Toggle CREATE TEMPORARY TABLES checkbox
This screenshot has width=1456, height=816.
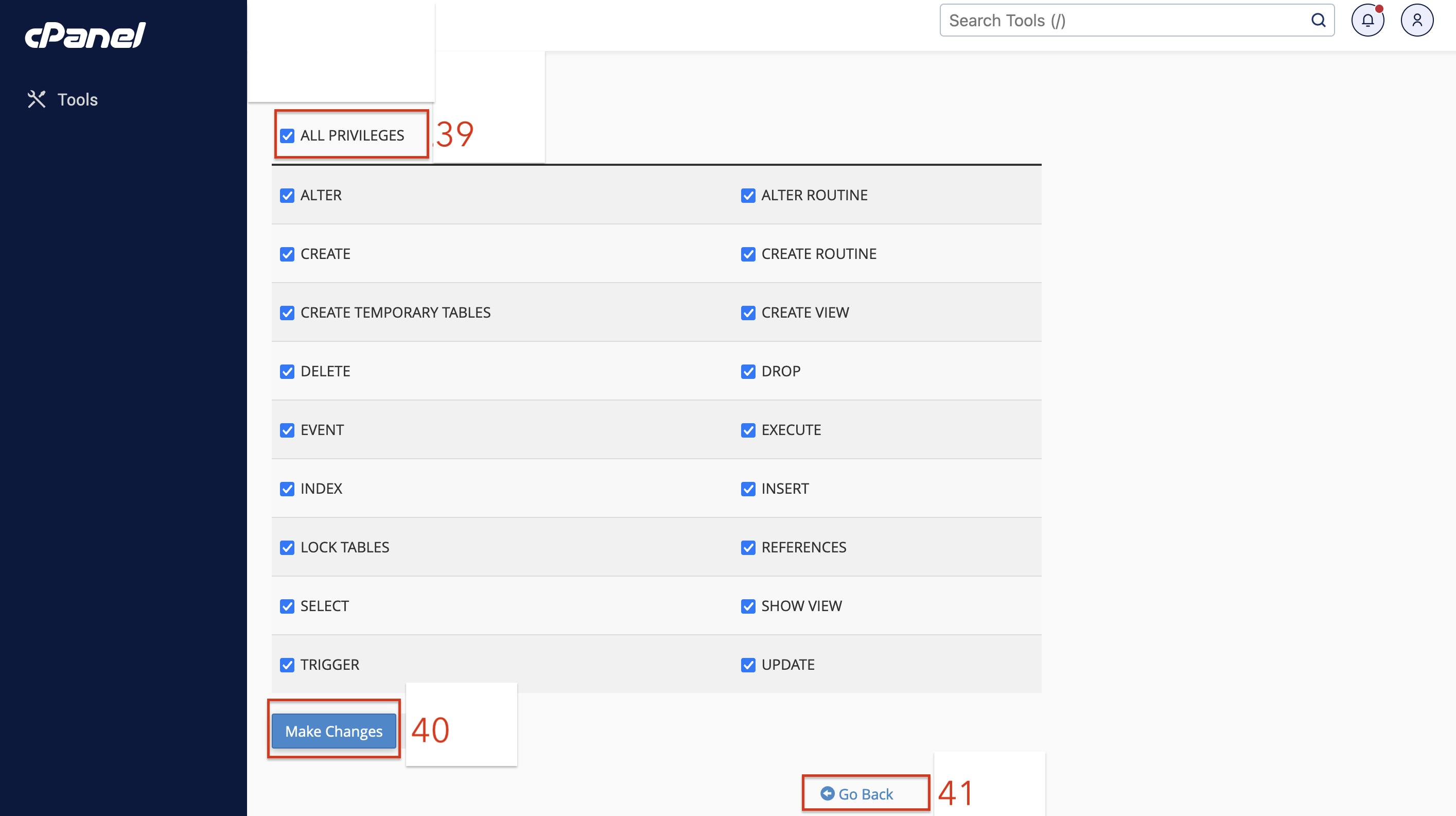coord(287,314)
